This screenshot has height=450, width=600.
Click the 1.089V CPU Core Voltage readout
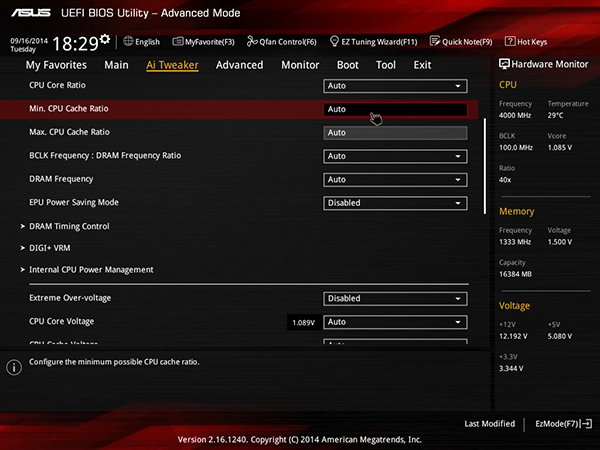click(x=303, y=323)
